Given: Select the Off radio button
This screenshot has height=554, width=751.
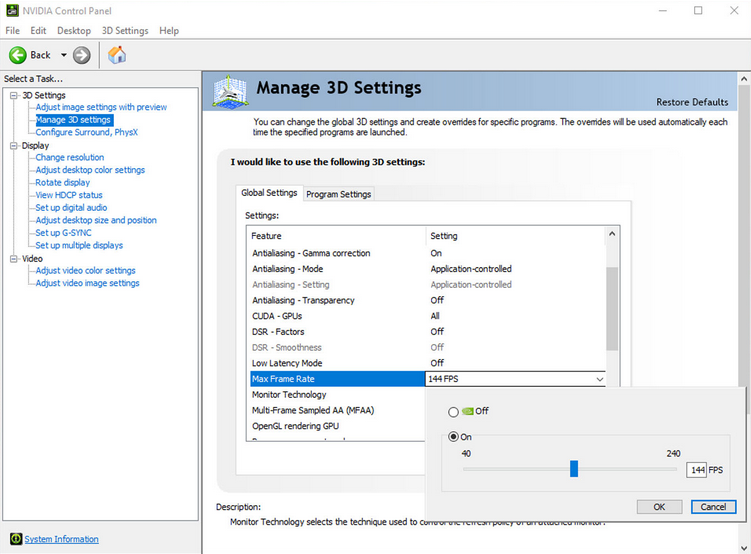Looking at the screenshot, I should [454, 411].
